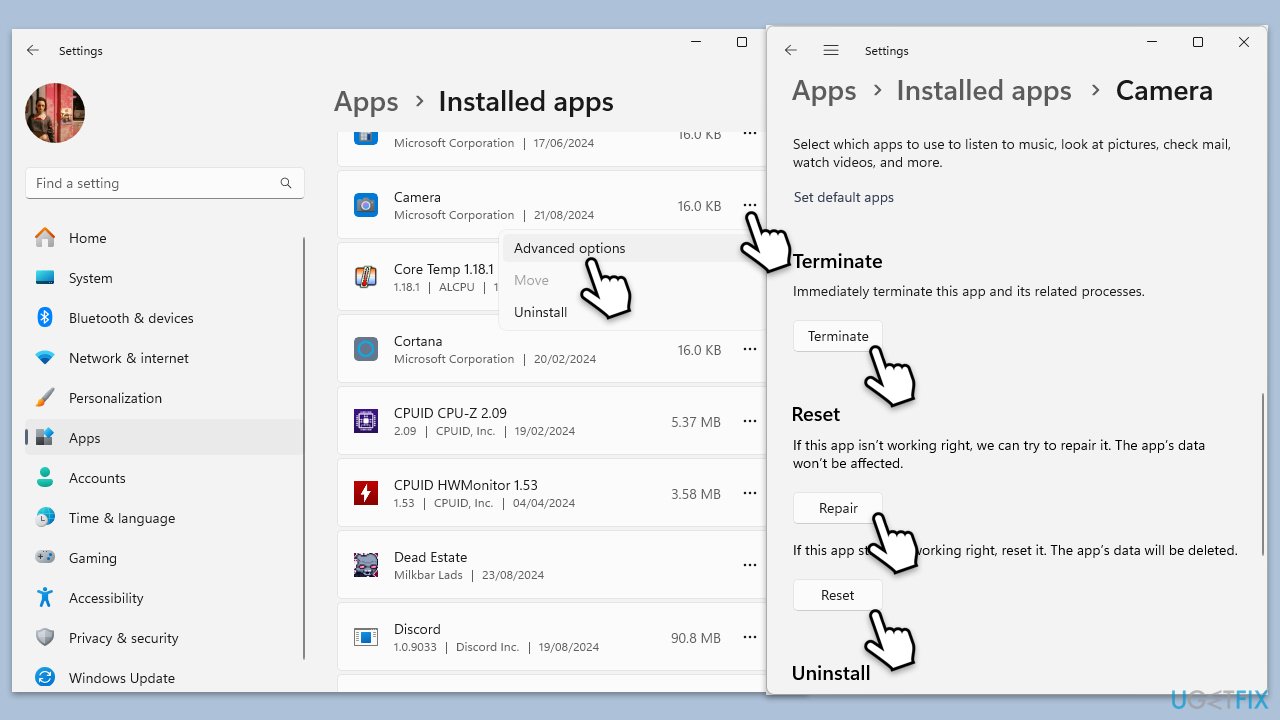Click the Accounts person icon
The height and width of the screenshot is (720, 1280).
pyautogui.click(x=45, y=478)
